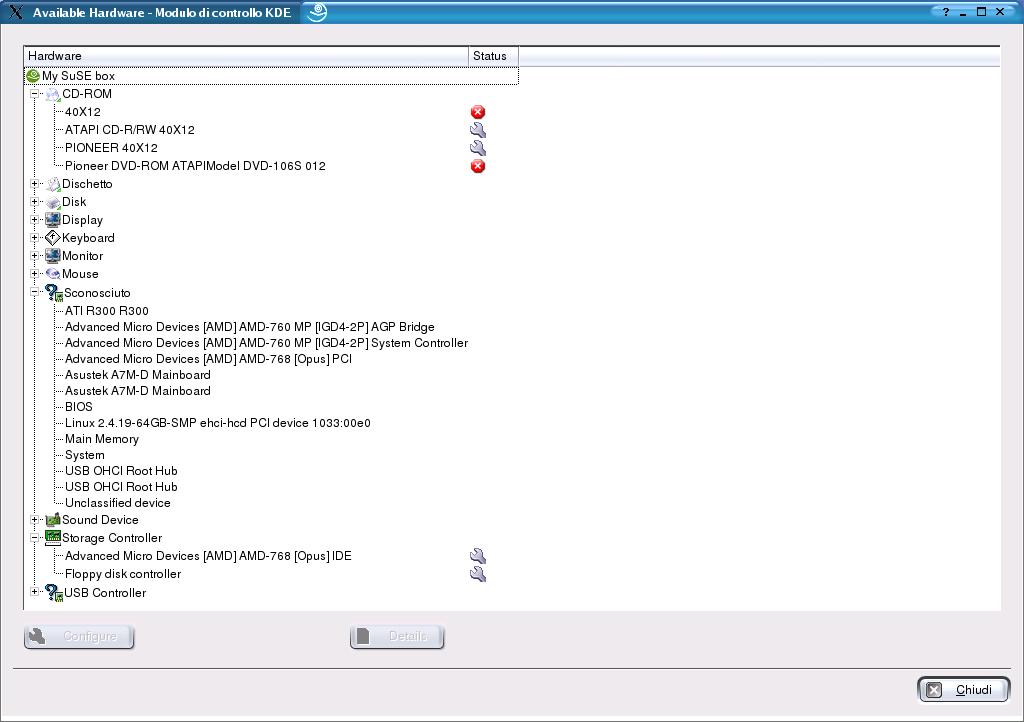
Task: Select Pioneer DVD-ROM ATAPIModel DVD-106S 012
Action: click(x=195, y=166)
